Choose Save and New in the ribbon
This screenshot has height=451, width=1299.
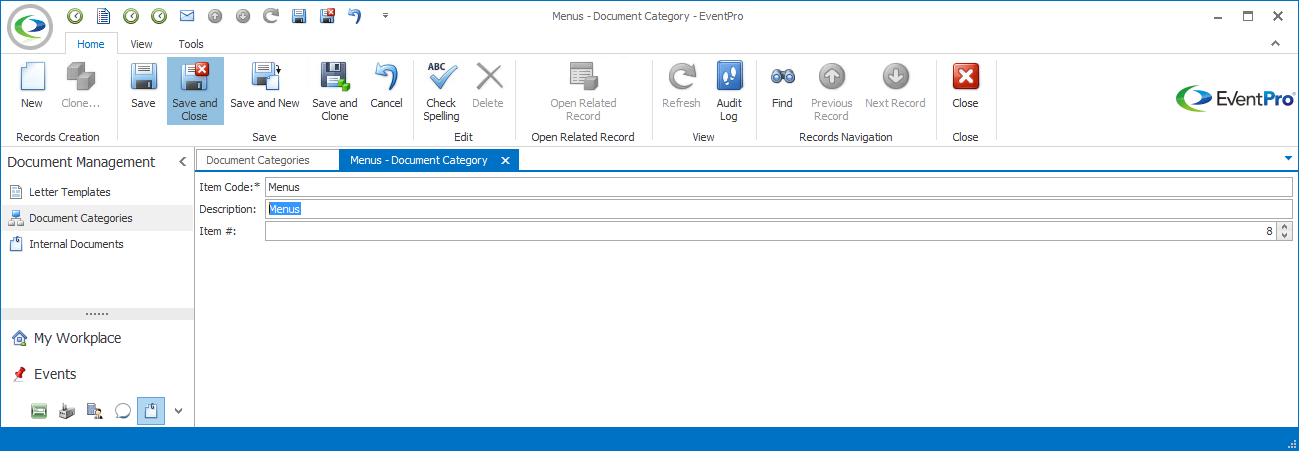tap(265, 86)
